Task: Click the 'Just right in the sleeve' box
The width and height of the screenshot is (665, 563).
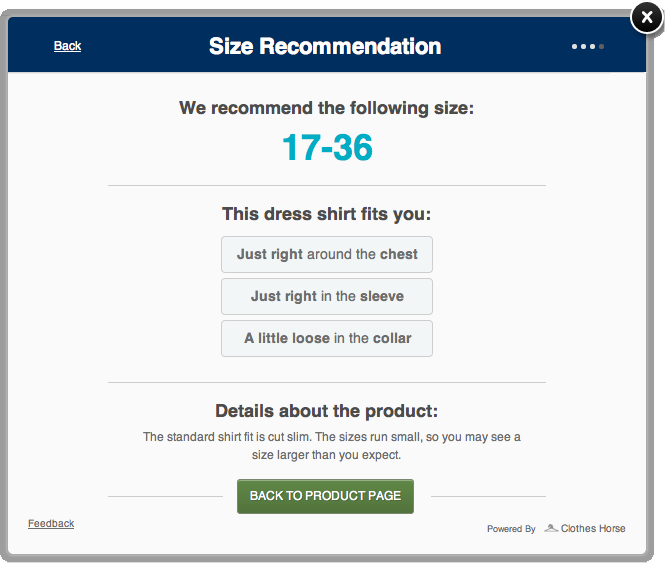Action: tap(327, 296)
